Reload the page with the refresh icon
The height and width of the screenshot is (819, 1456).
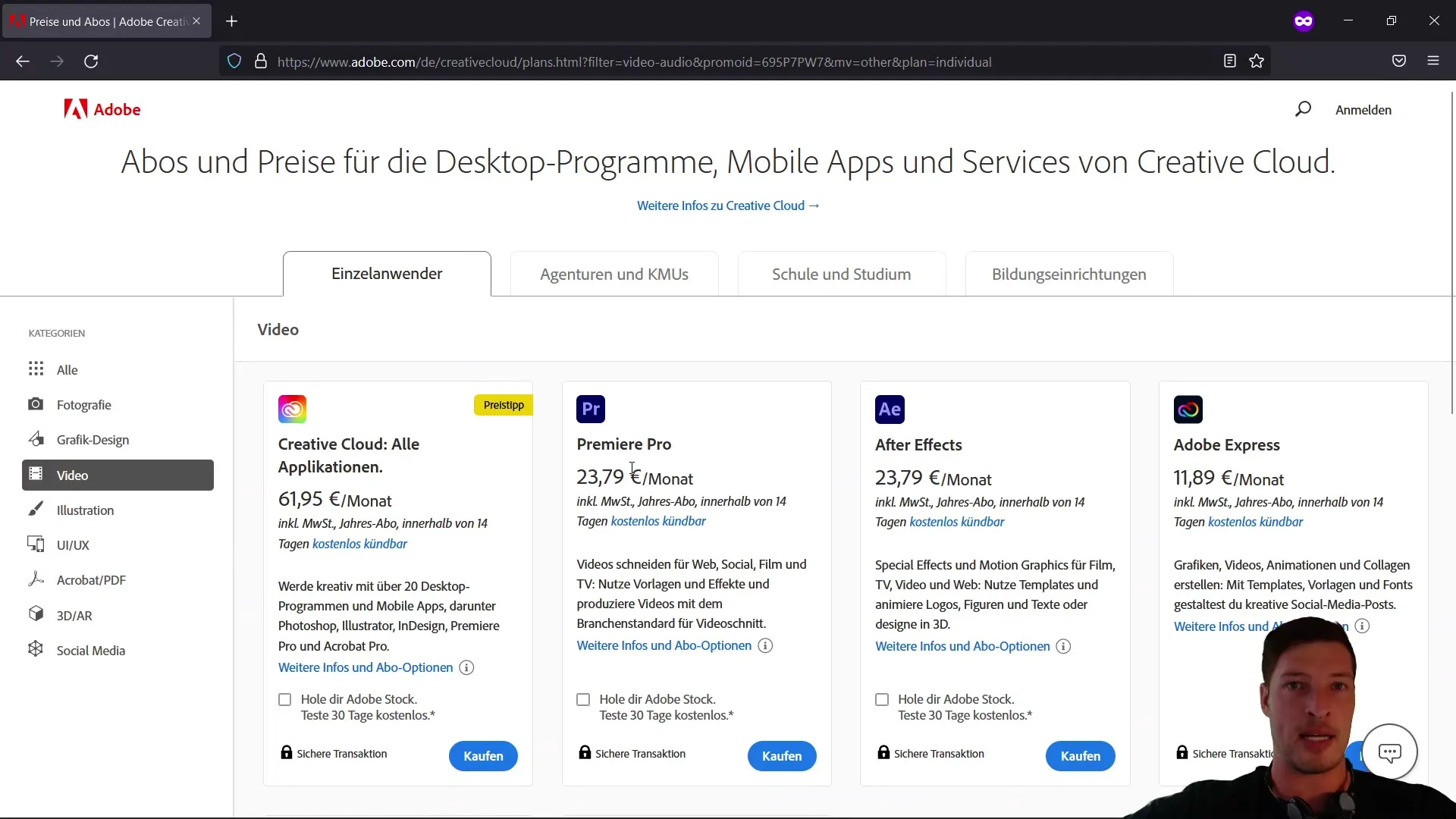tap(91, 61)
